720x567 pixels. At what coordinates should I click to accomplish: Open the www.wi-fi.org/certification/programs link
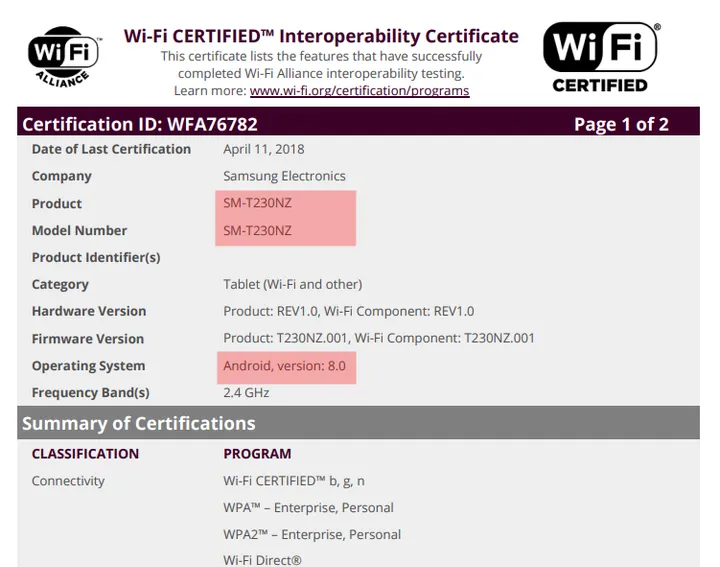tap(359, 91)
